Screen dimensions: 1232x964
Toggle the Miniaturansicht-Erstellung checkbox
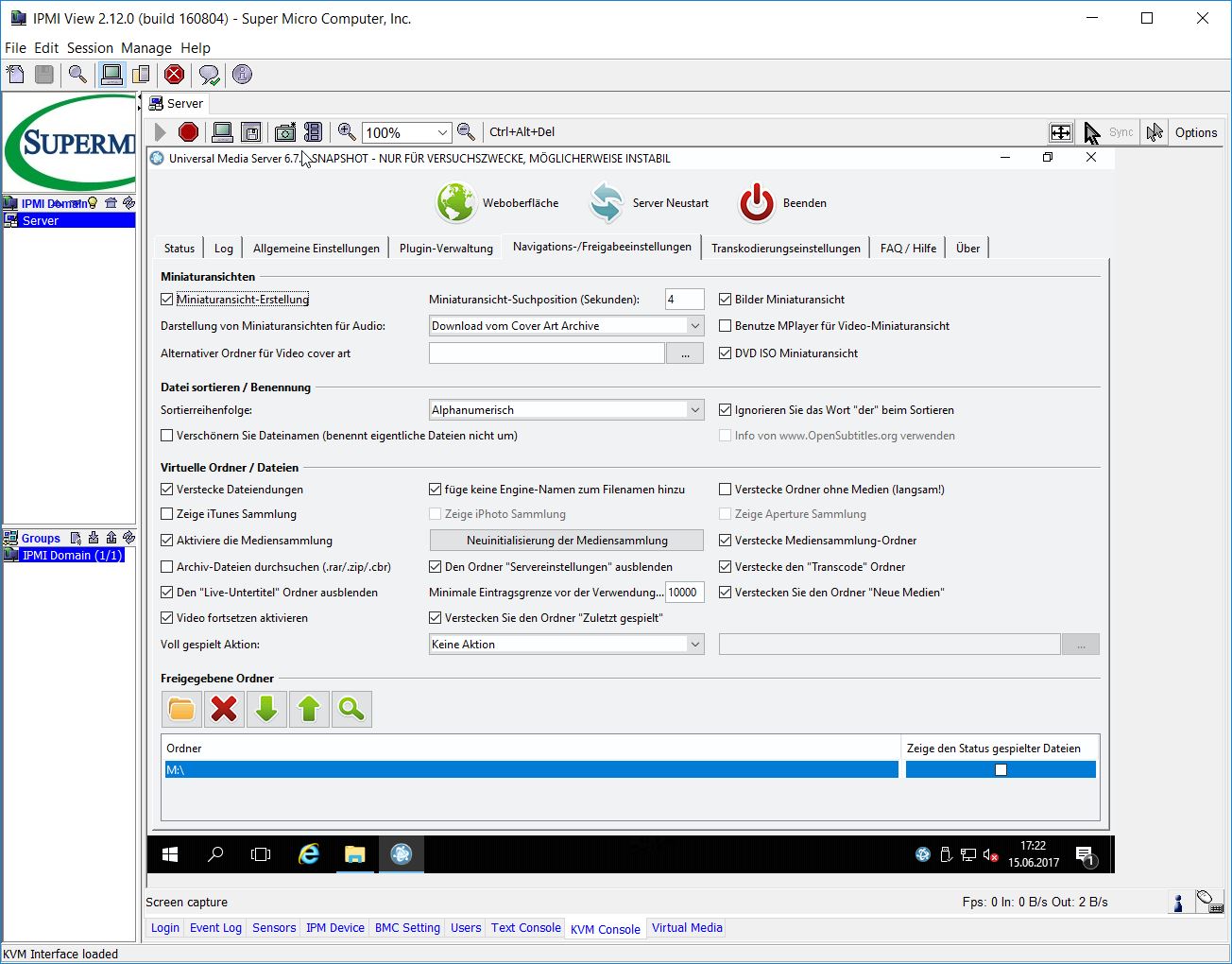point(167,300)
